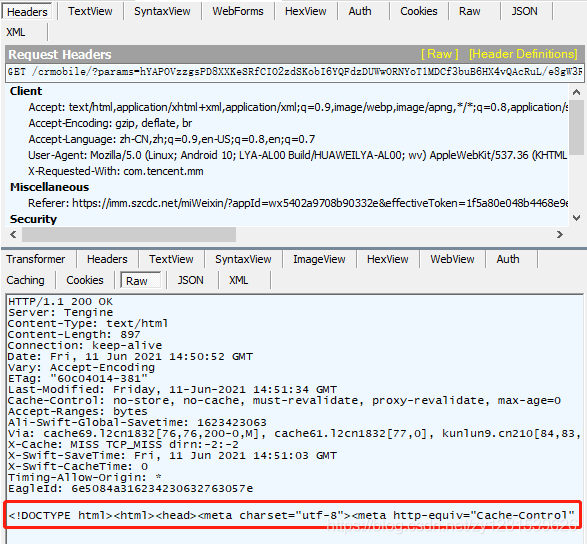Screen dimensions: 587x544
Task: Select request HexView tab
Action: click(305, 11)
